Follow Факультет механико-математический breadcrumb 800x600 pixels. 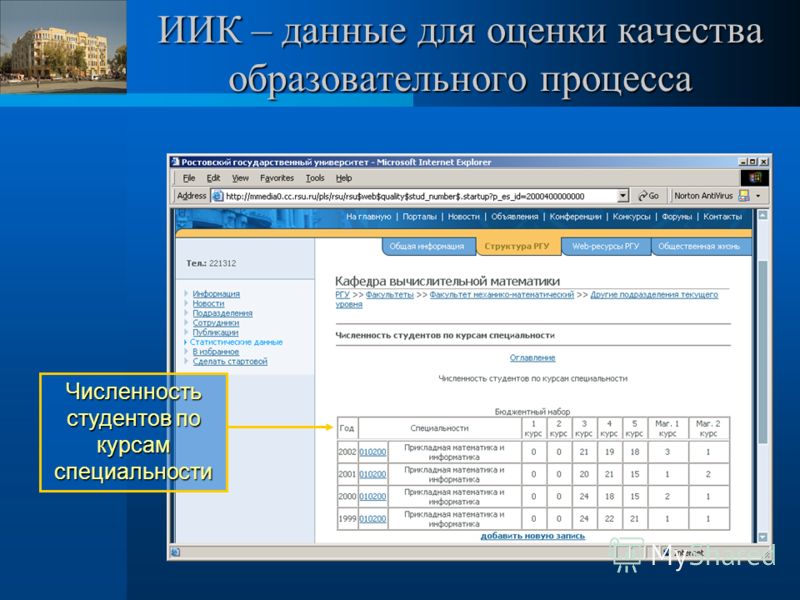[x=502, y=295]
